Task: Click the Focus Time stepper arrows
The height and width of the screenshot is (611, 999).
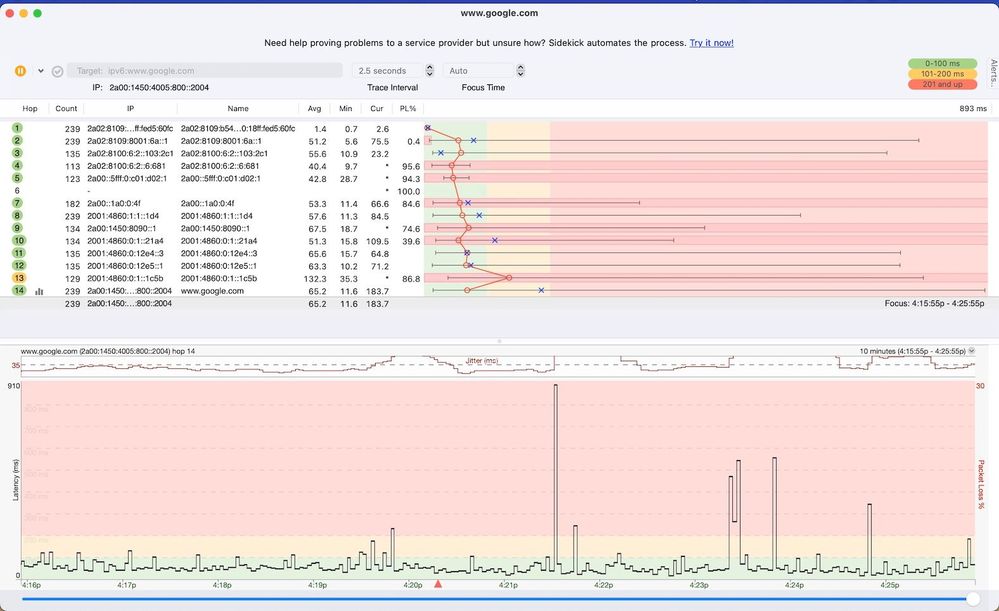Action: [x=521, y=71]
